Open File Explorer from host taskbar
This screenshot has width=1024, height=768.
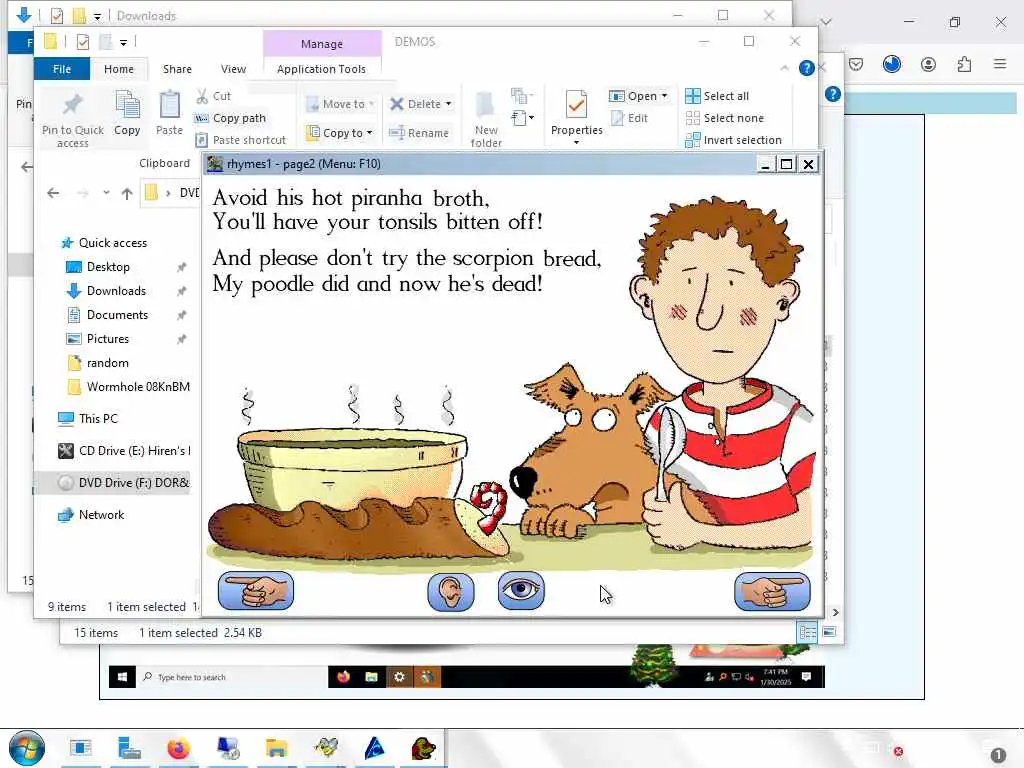coord(276,748)
